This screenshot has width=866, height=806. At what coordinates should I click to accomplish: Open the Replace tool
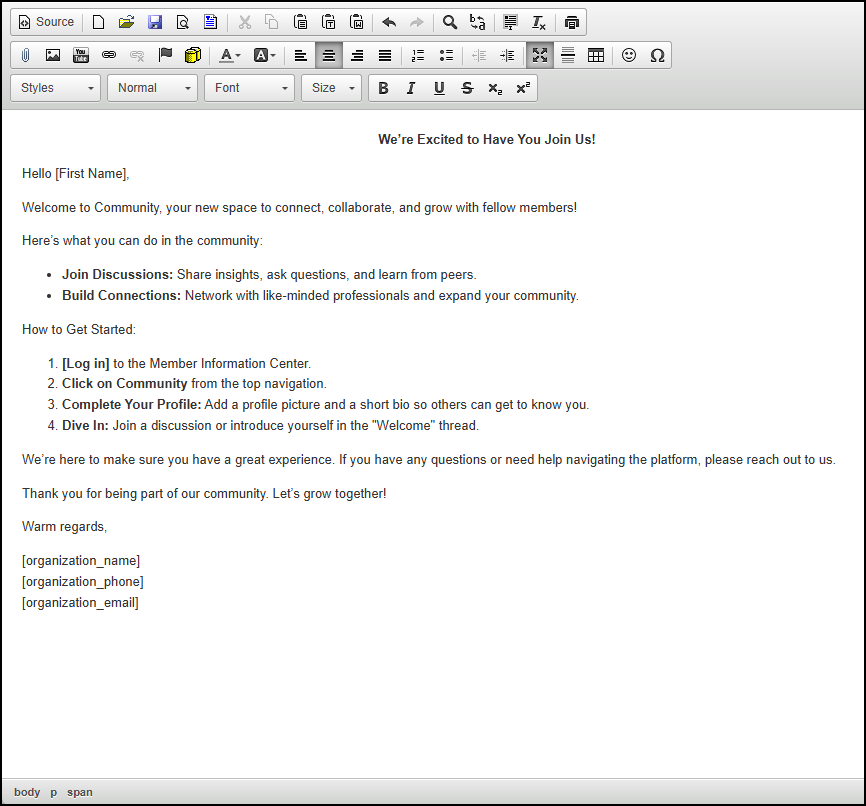[478, 22]
